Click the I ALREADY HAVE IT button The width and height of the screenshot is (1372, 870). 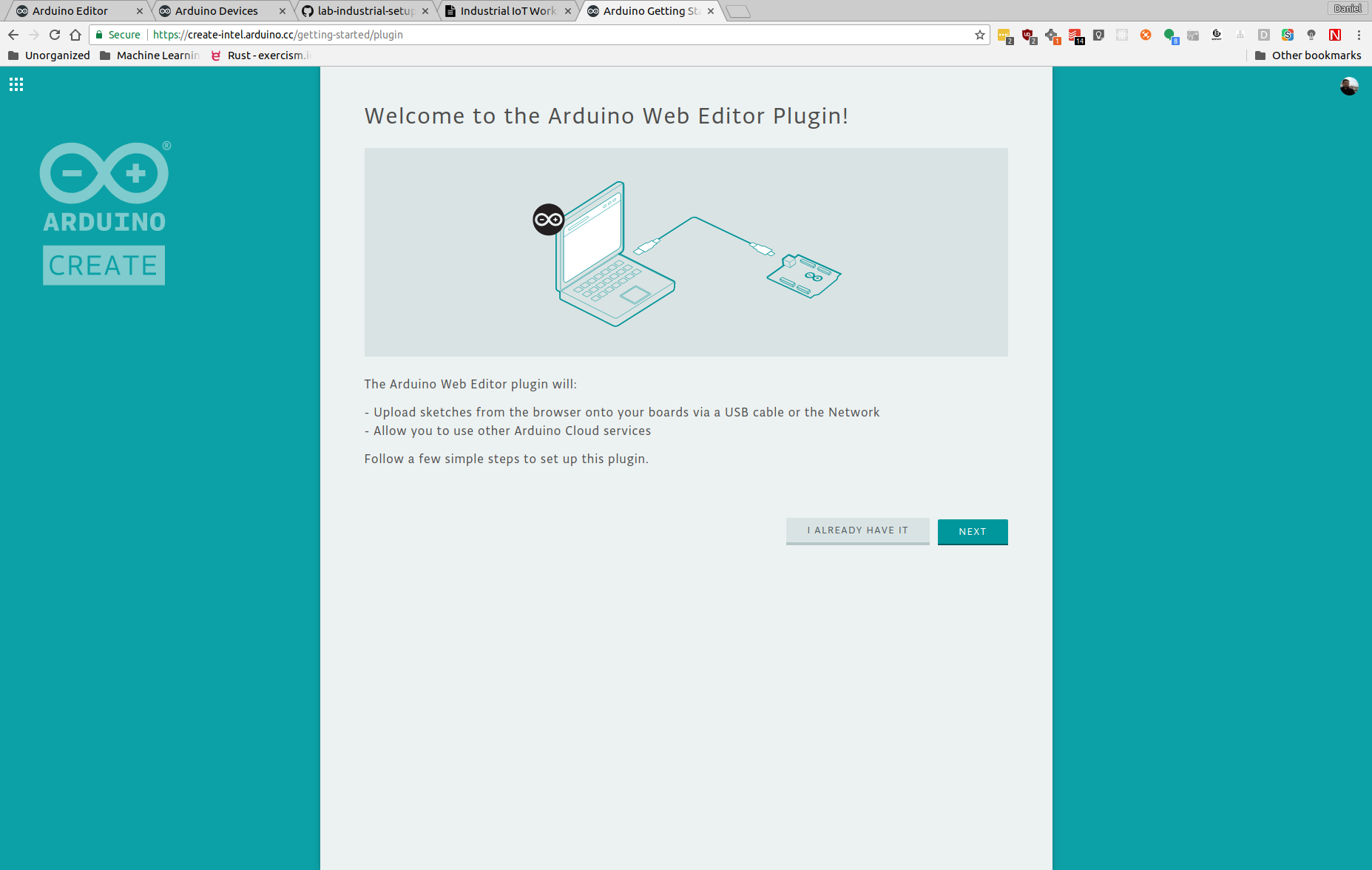[857, 531]
